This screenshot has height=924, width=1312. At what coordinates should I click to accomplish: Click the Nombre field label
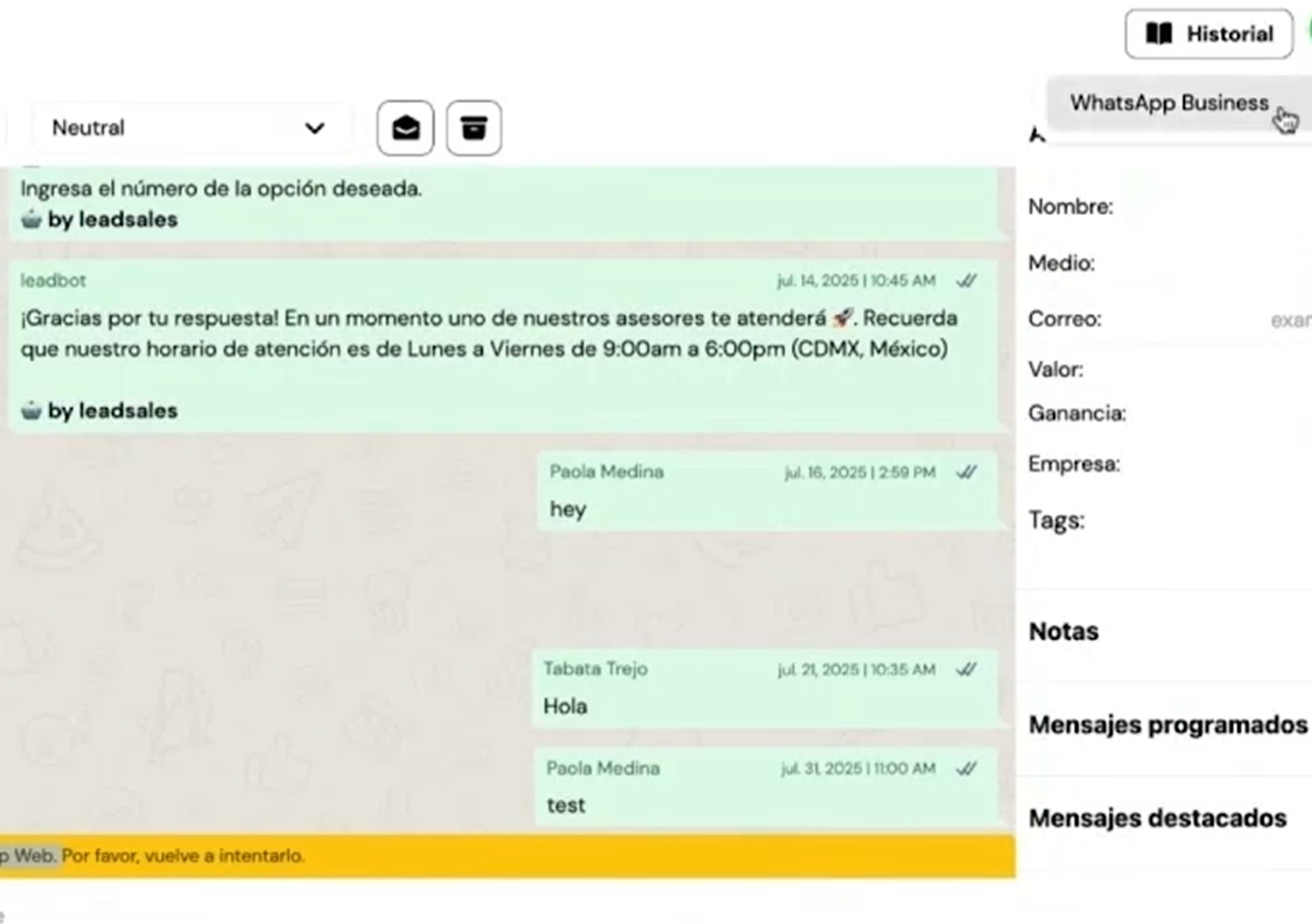(x=1070, y=207)
